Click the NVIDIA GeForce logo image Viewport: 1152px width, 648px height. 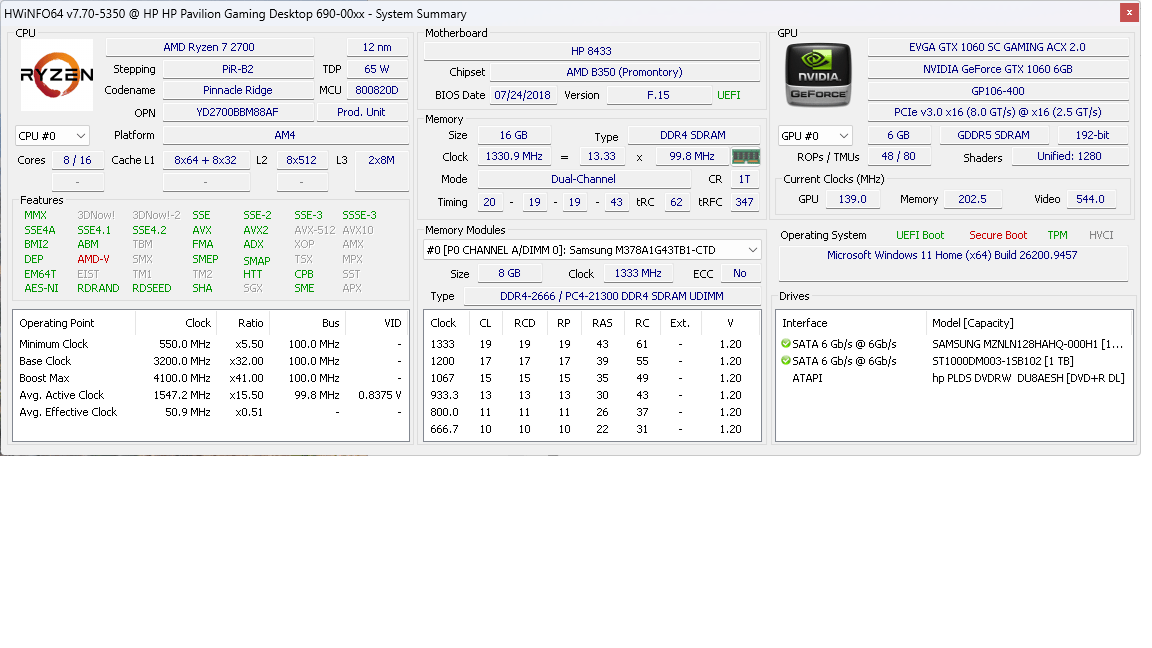(x=818, y=75)
